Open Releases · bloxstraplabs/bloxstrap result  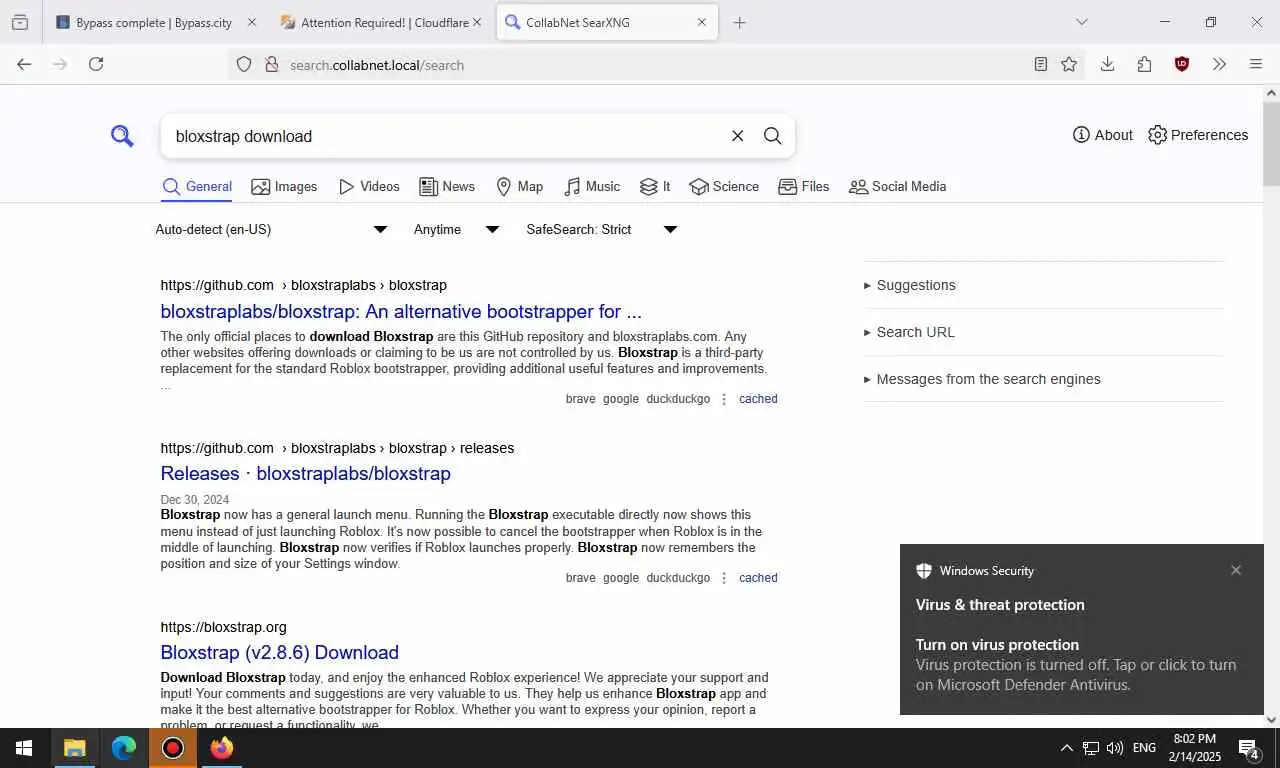tap(305, 473)
